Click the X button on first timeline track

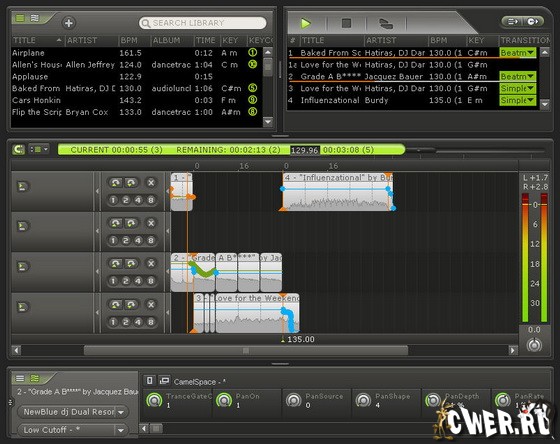click(151, 183)
